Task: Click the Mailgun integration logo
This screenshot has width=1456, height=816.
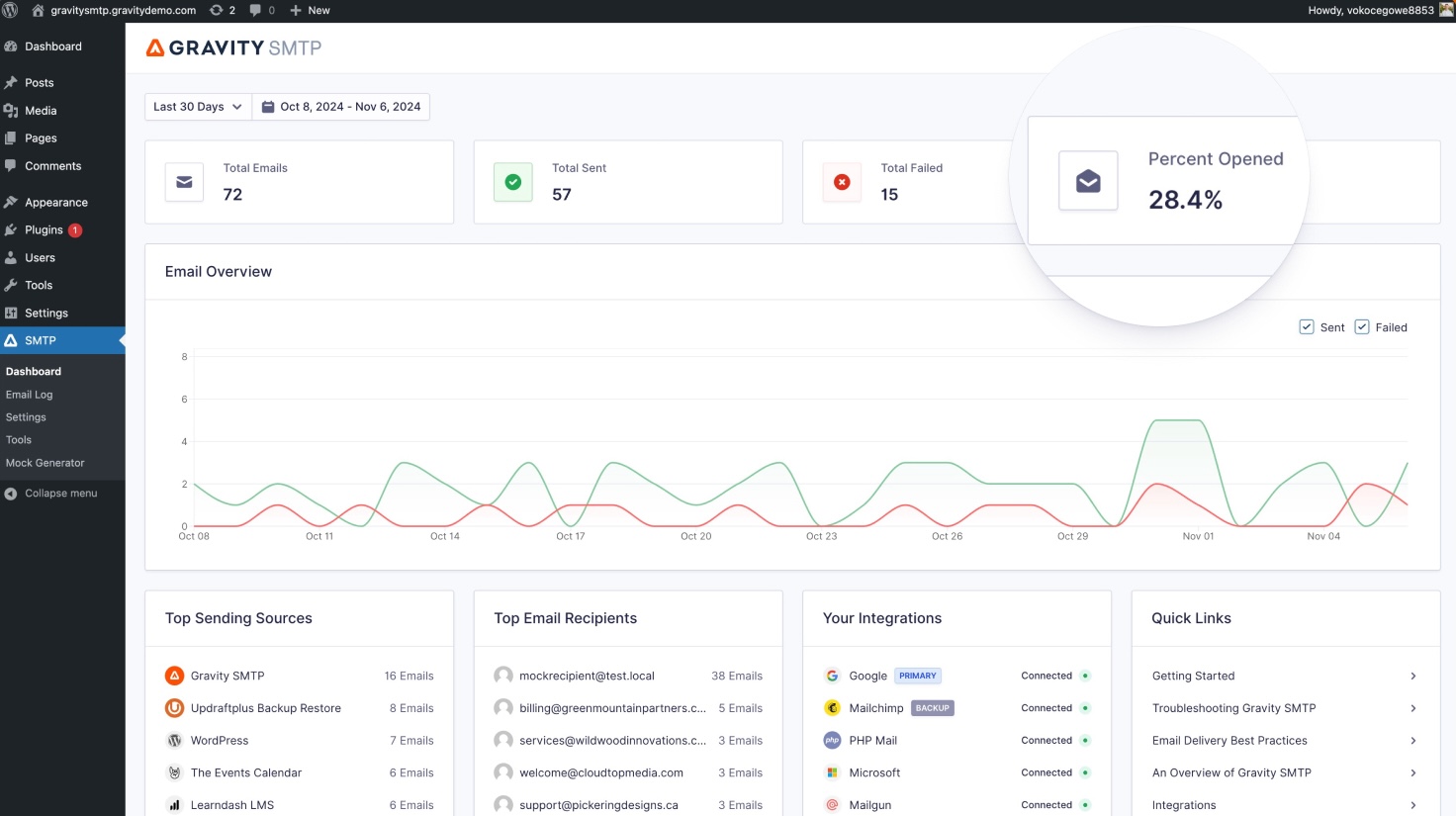Action: 832,805
